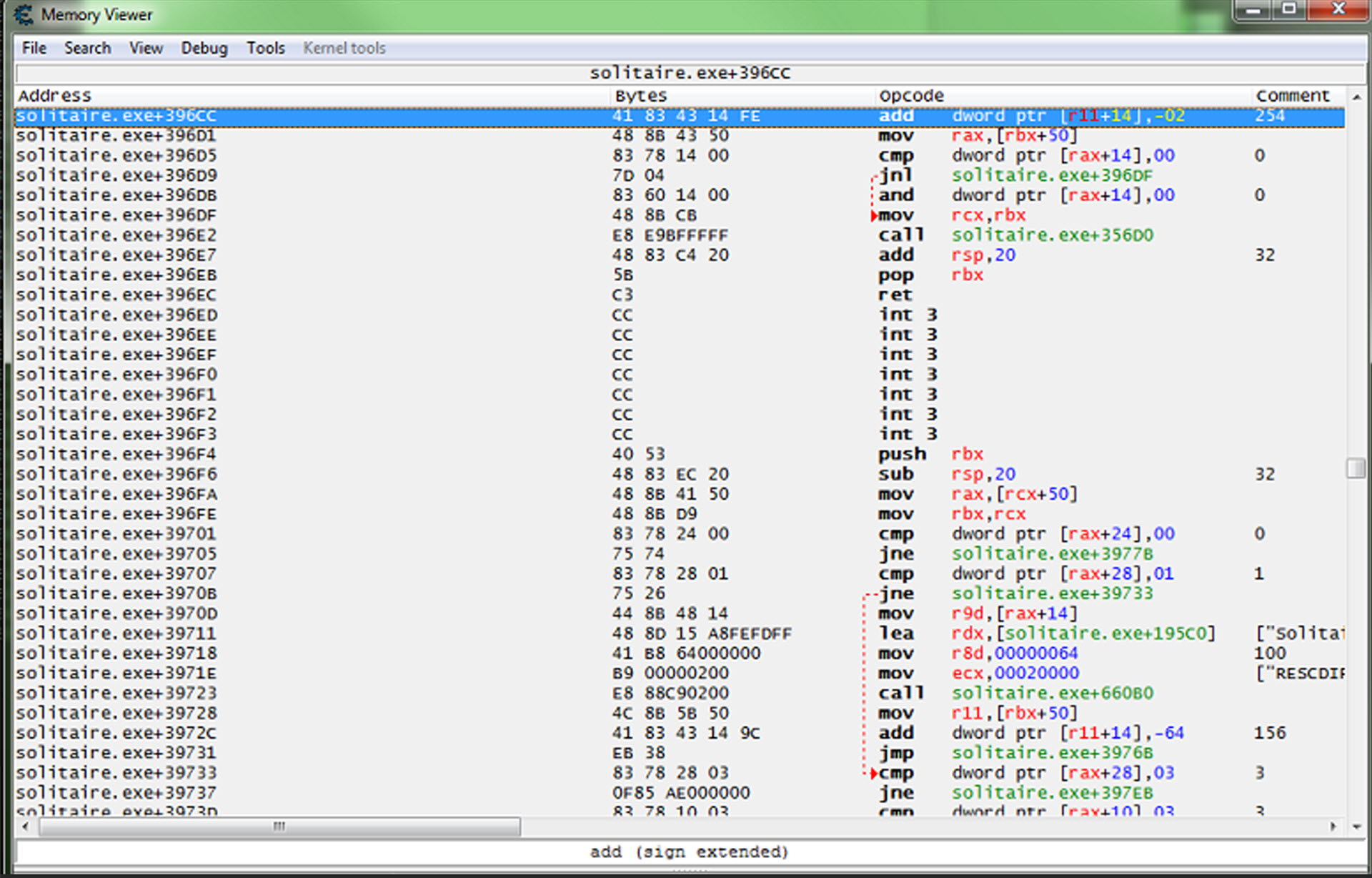The width and height of the screenshot is (1372, 878).
Task: Select the pop rbx row at solitaire.exe+396EB
Action: point(679,275)
